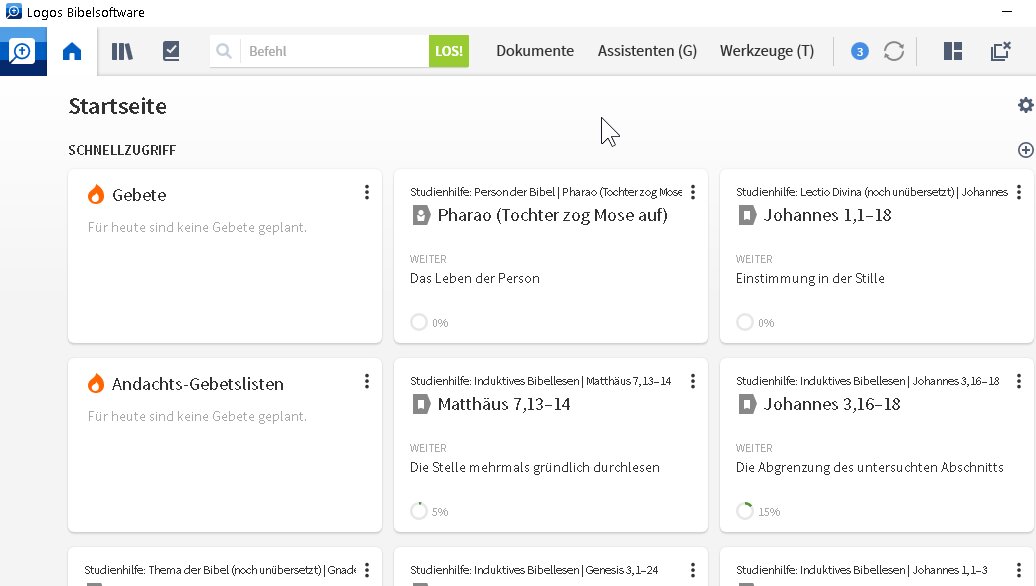Screen dimensions: 1036x586
Task: Open the Assistenten (G) menu
Action: 648,51
